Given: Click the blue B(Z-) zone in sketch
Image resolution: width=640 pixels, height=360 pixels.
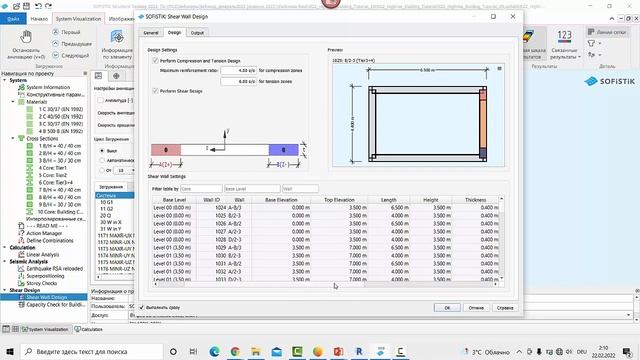Looking at the screenshot, I should click(x=284, y=150).
